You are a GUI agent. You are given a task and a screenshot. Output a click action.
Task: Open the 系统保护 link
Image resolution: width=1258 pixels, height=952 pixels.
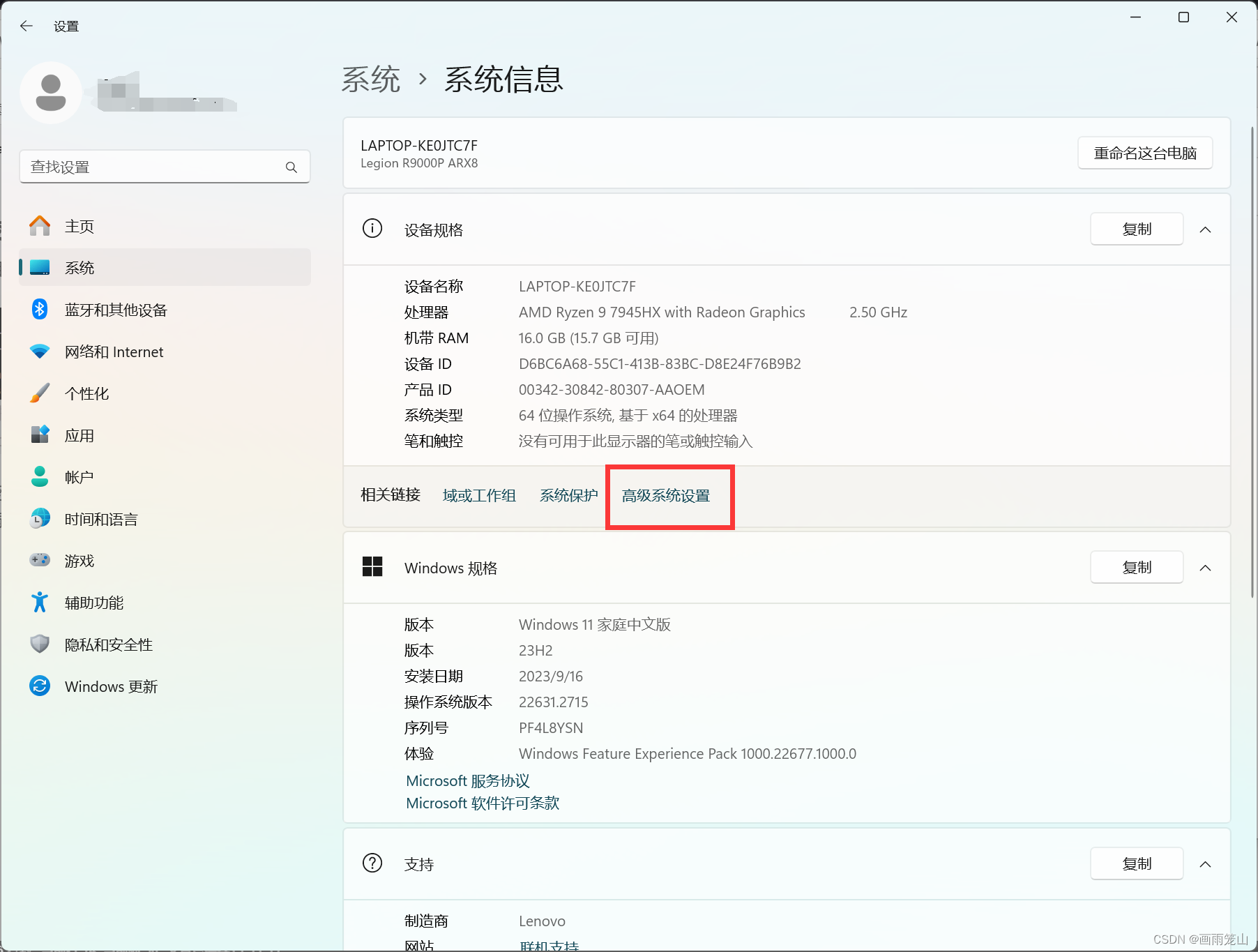point(568,495)
